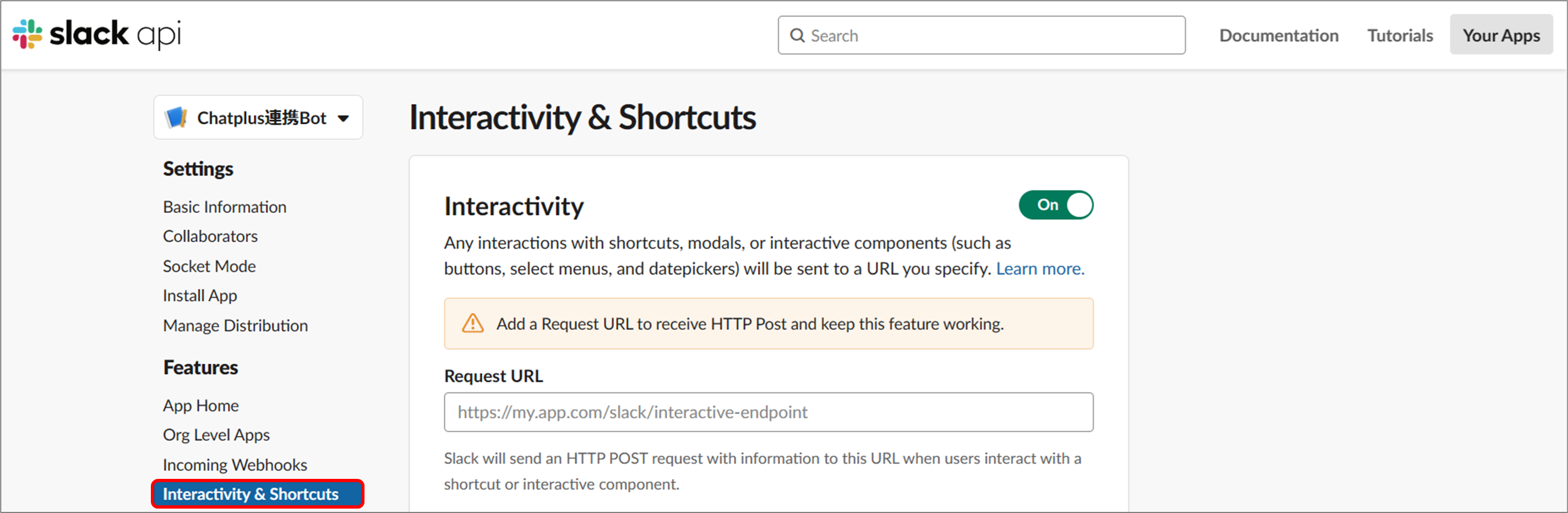Click the warning triangle icon
1568x513 pixels.
pyautogui.click(x=473, y=324)
